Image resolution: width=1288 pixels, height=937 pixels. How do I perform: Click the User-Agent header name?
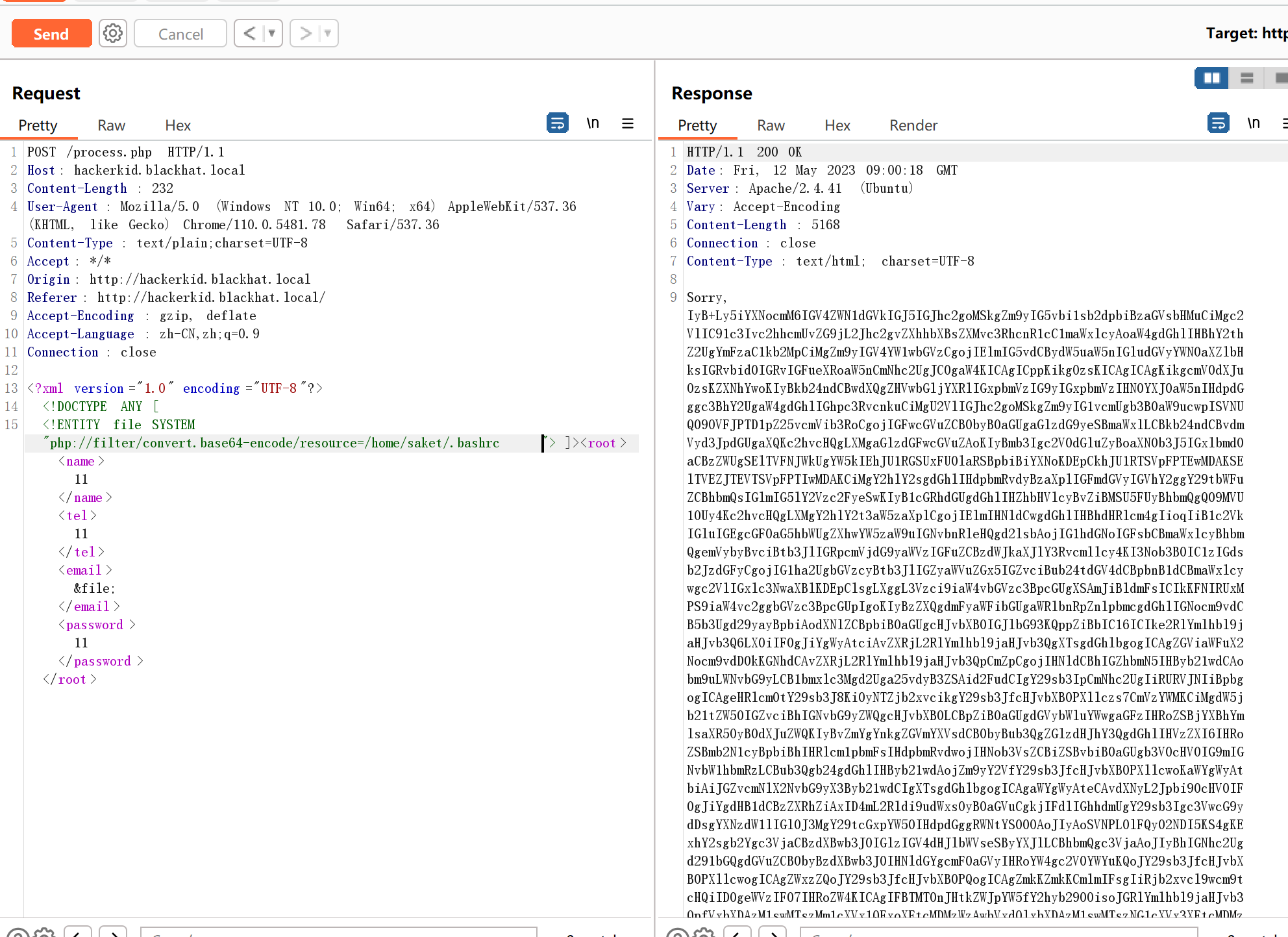click(x=62, y=206)
